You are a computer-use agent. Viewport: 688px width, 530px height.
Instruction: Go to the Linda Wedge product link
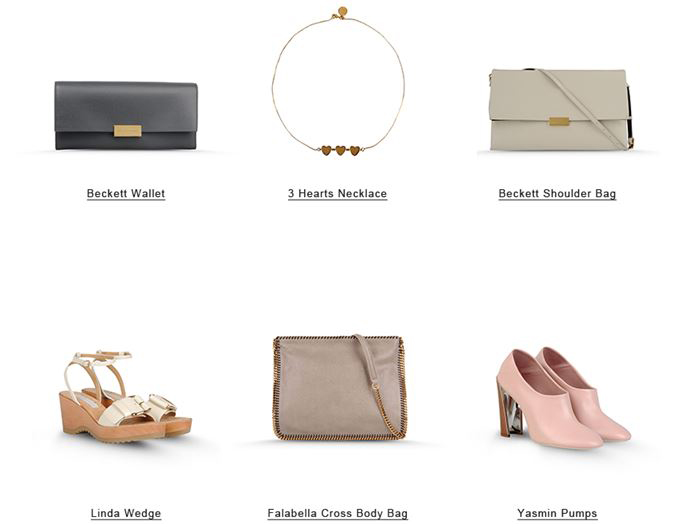click(126, 513)
